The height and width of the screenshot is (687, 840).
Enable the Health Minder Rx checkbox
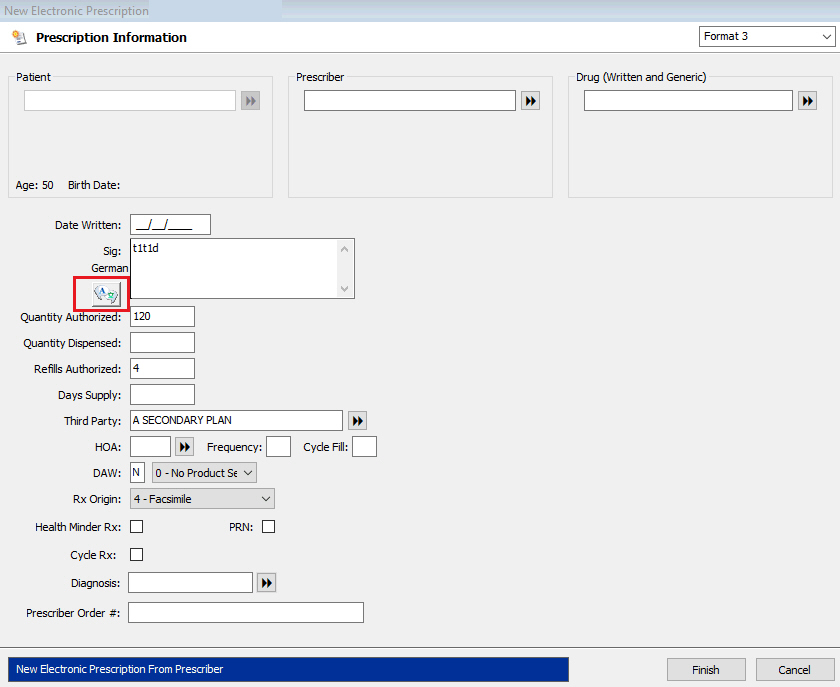(137, 527)
